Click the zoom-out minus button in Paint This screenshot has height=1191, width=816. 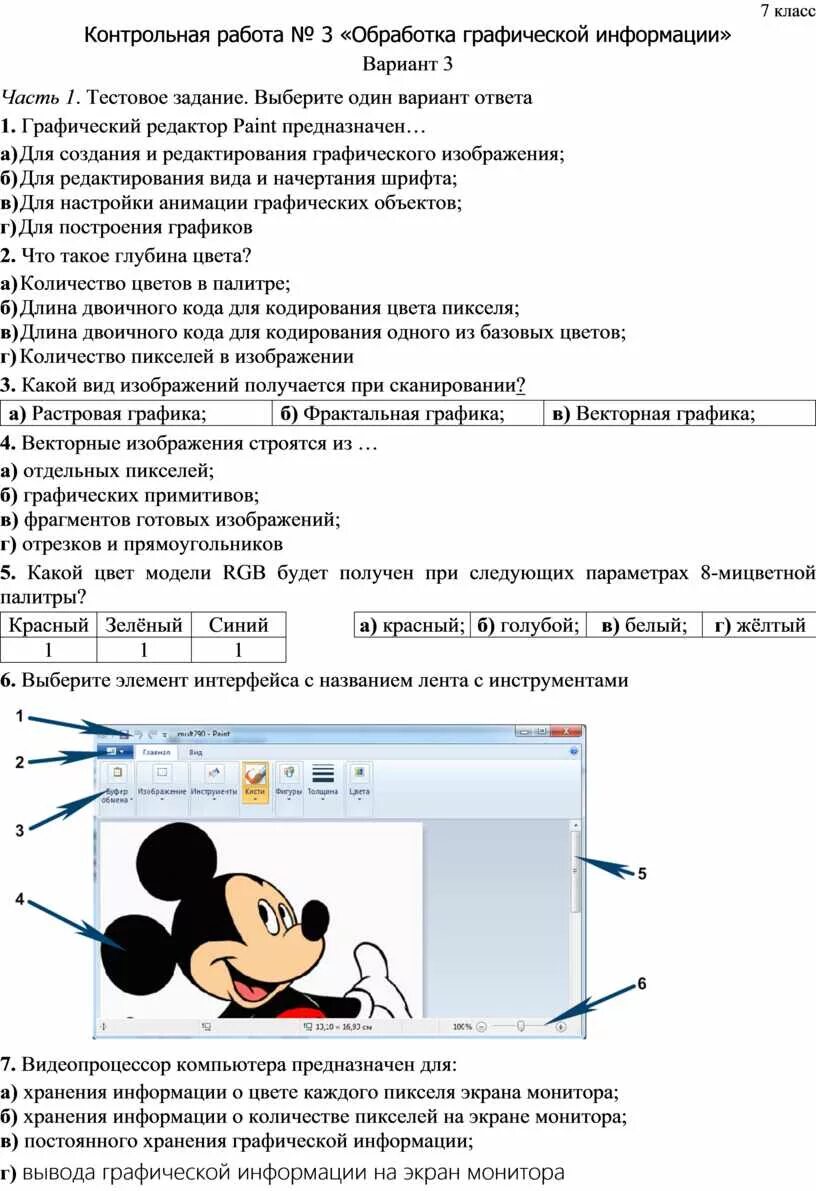point(482,1026)
